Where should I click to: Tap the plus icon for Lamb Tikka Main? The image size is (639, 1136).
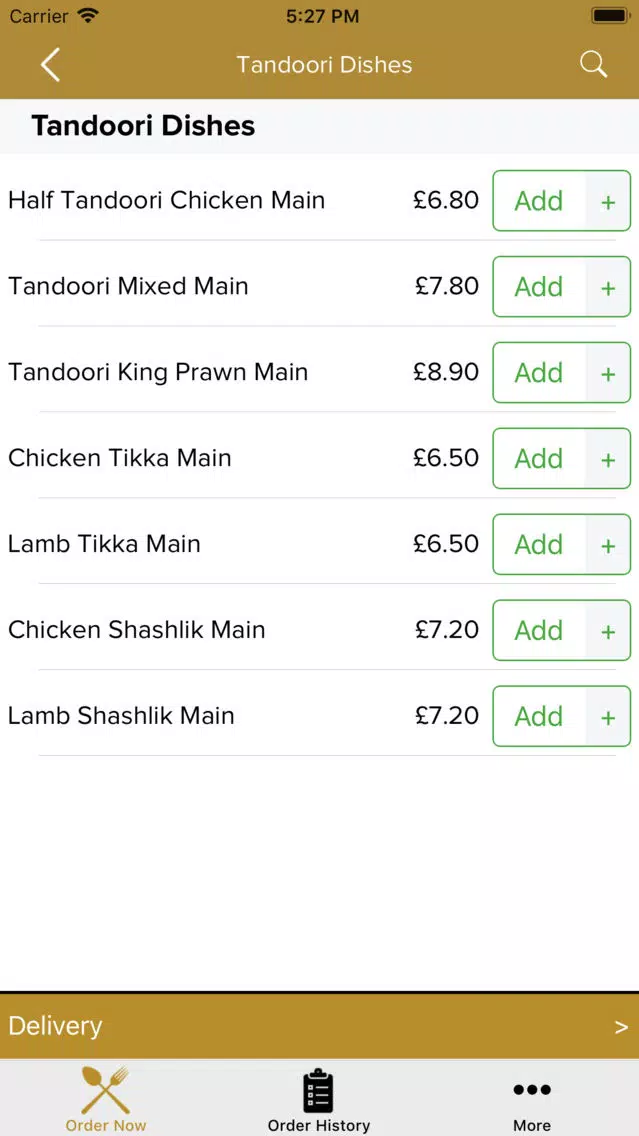click(x=608, y=545)
